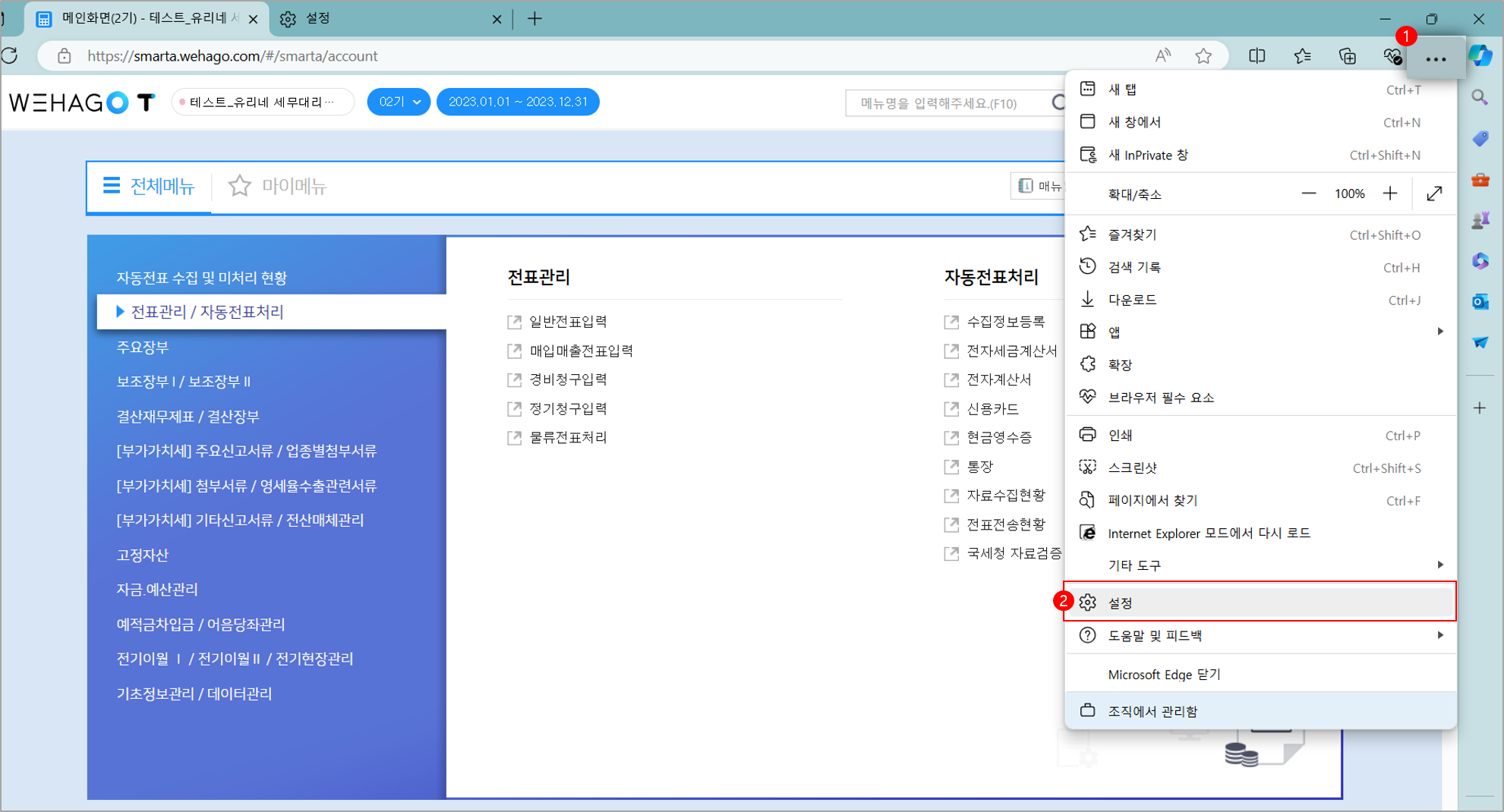Click the Collections toolbar icon

coord(1347,56)
